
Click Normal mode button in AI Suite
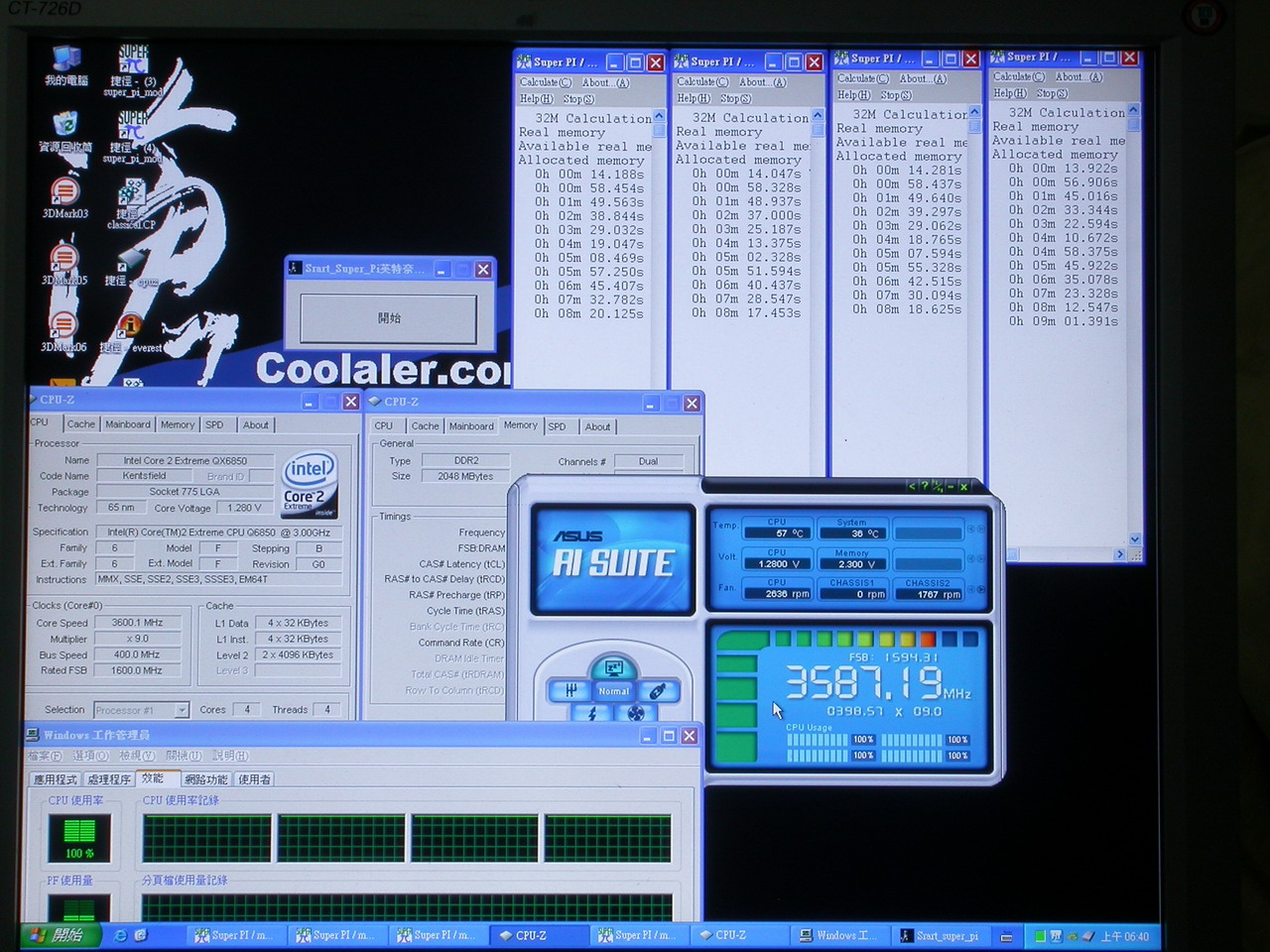click(x=613, y=691)
